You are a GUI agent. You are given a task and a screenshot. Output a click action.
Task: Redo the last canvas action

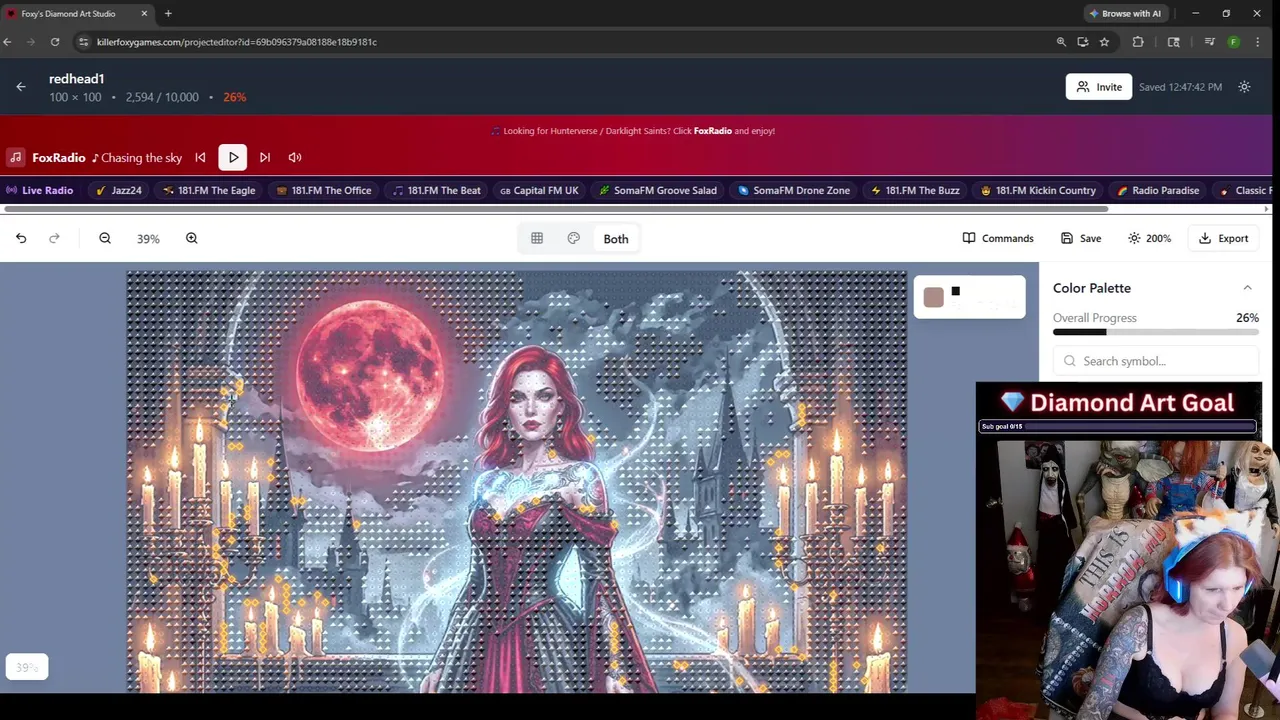coord(54,238)
